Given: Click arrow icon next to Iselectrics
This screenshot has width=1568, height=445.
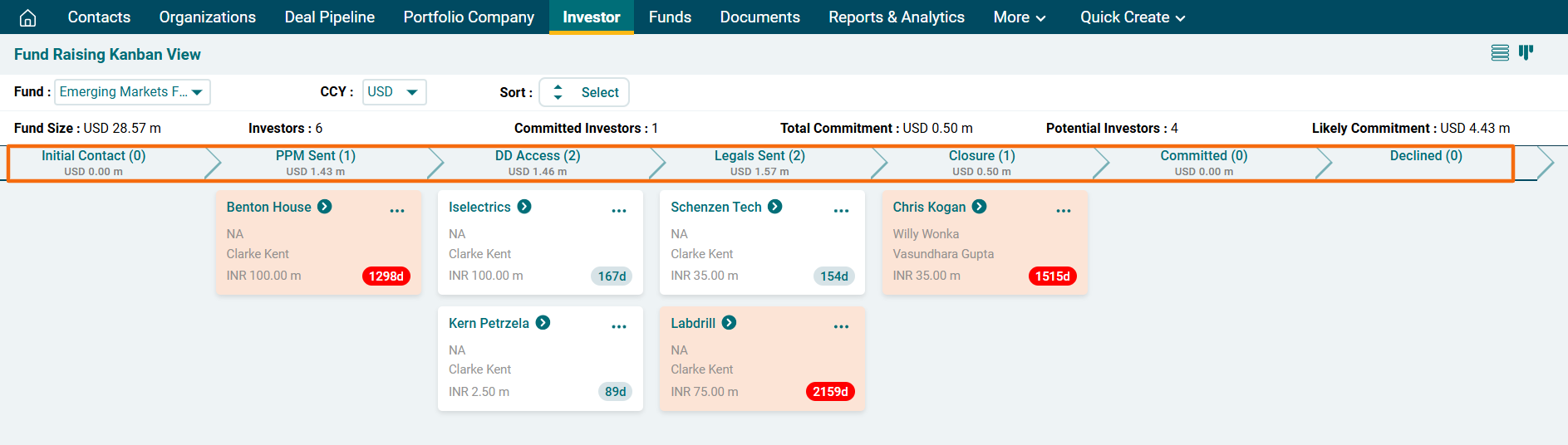Looking at the screenshot, I should point(524,207).
